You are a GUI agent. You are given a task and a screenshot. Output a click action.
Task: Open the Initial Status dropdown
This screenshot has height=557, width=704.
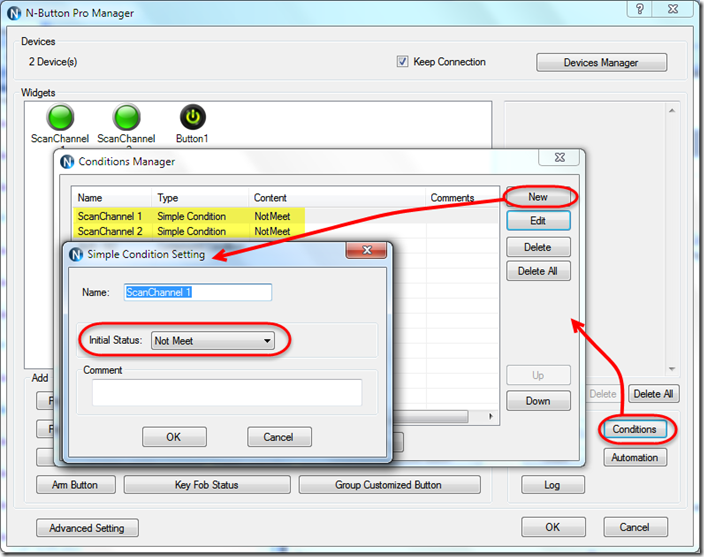[213, 341]
